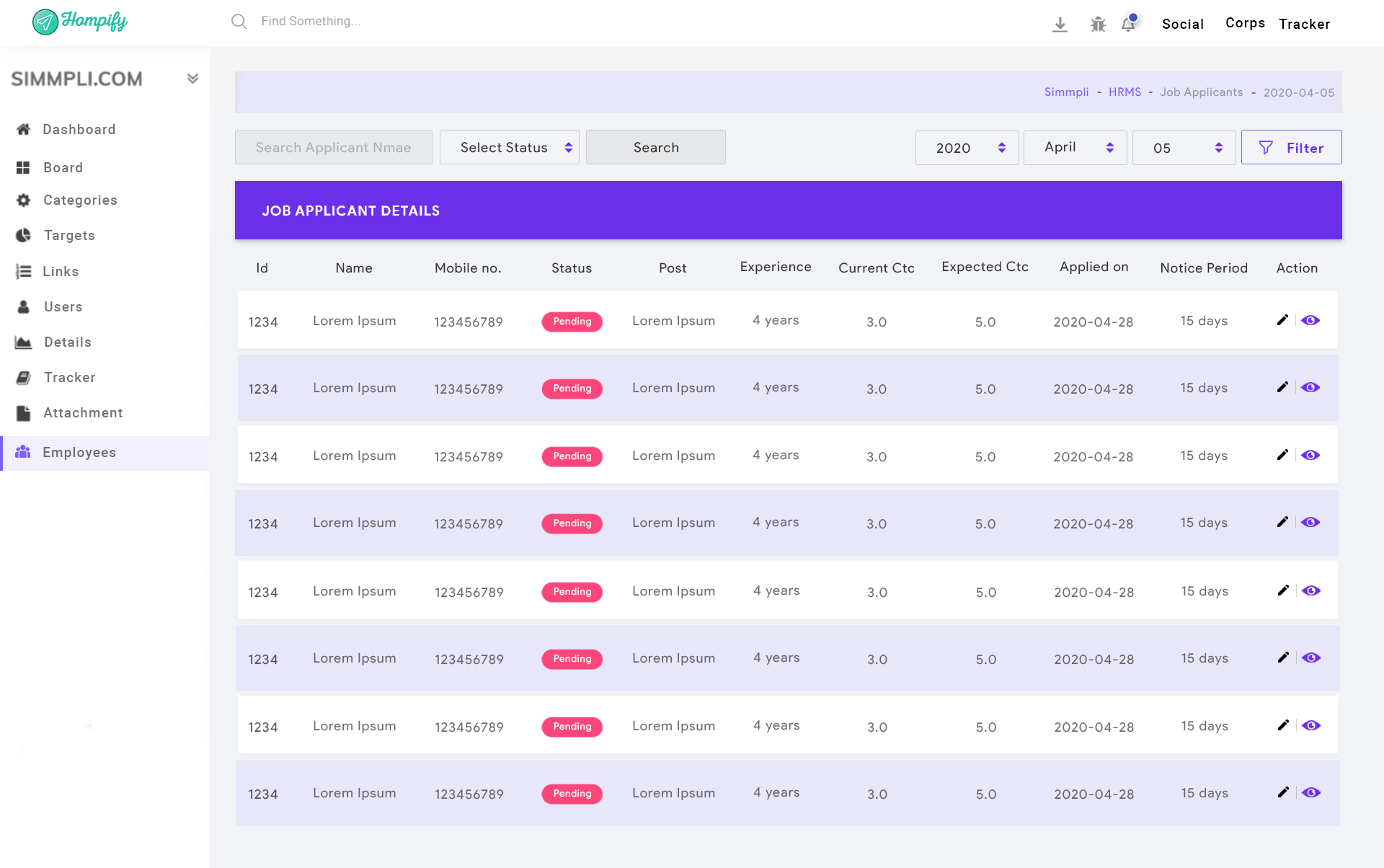Open the Select Status dropdown
The image size is (1384, 868).
510,148
